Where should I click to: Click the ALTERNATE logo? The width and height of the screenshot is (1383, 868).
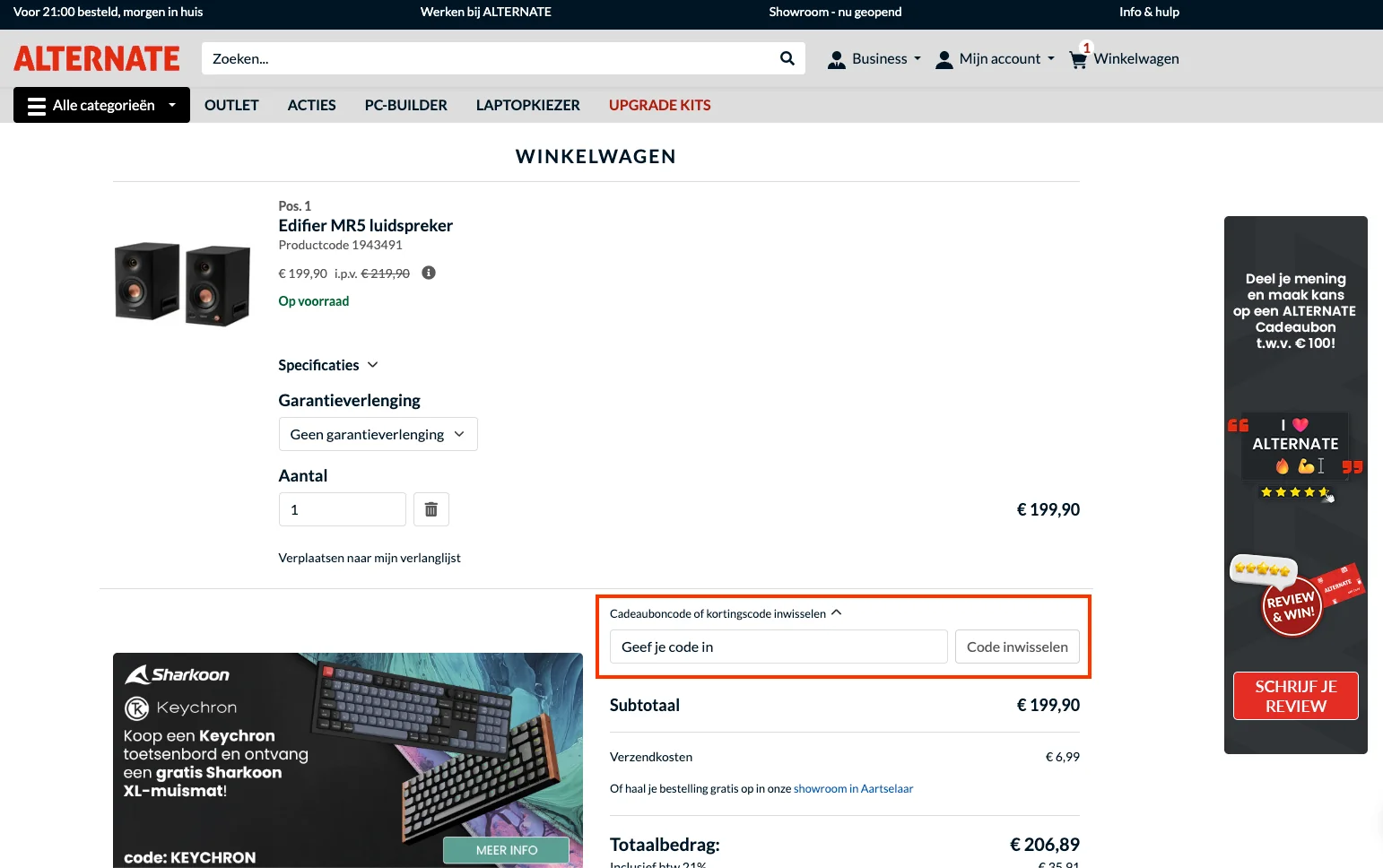click(96, 57)
